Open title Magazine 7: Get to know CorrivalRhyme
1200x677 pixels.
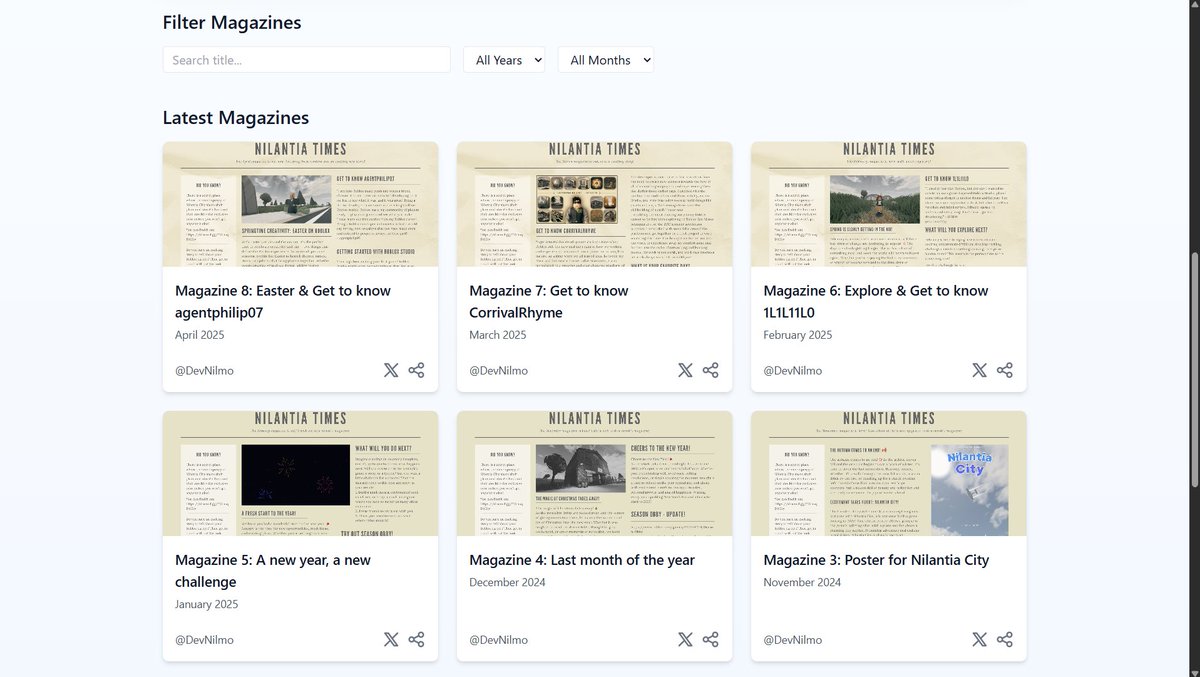coord(549,301)
